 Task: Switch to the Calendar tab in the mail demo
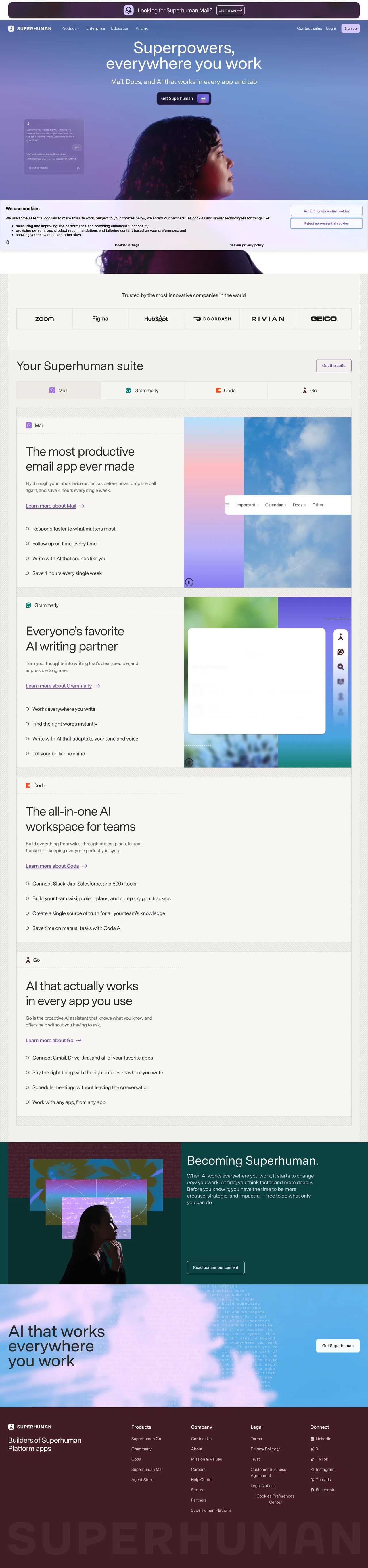point(275,505)
